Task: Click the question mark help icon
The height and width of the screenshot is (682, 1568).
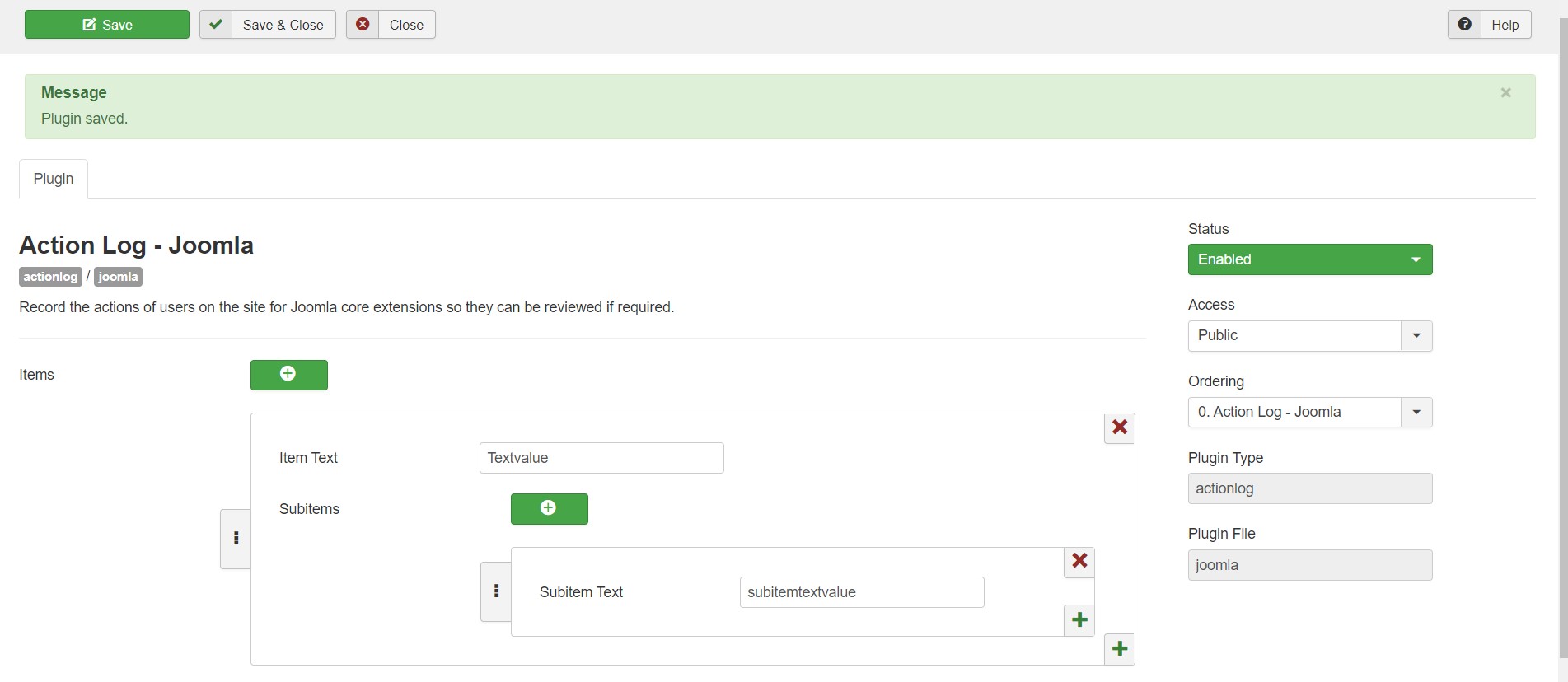Action: point(1464,25)
